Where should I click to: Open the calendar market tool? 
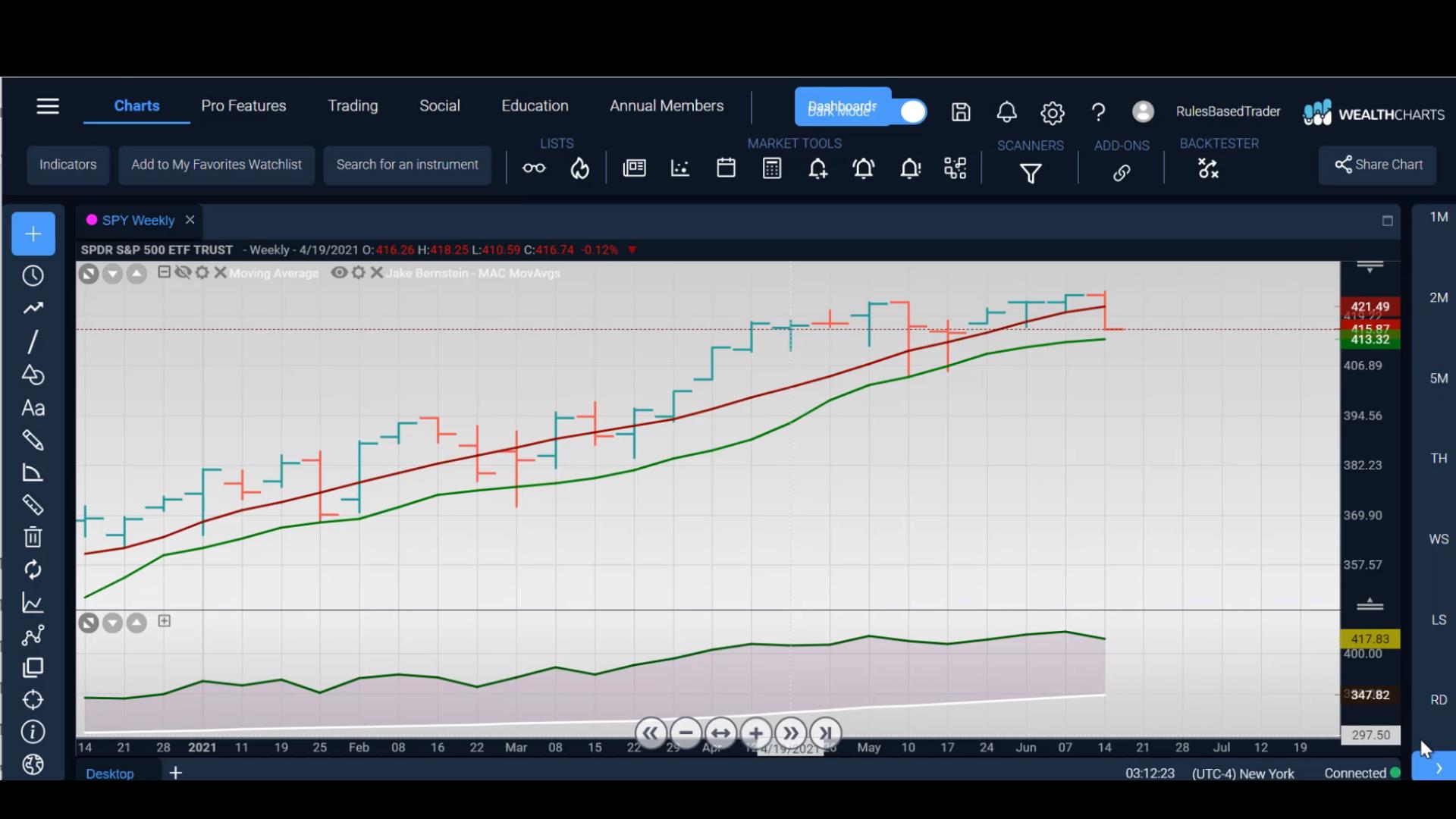click(x=726, y=168)
